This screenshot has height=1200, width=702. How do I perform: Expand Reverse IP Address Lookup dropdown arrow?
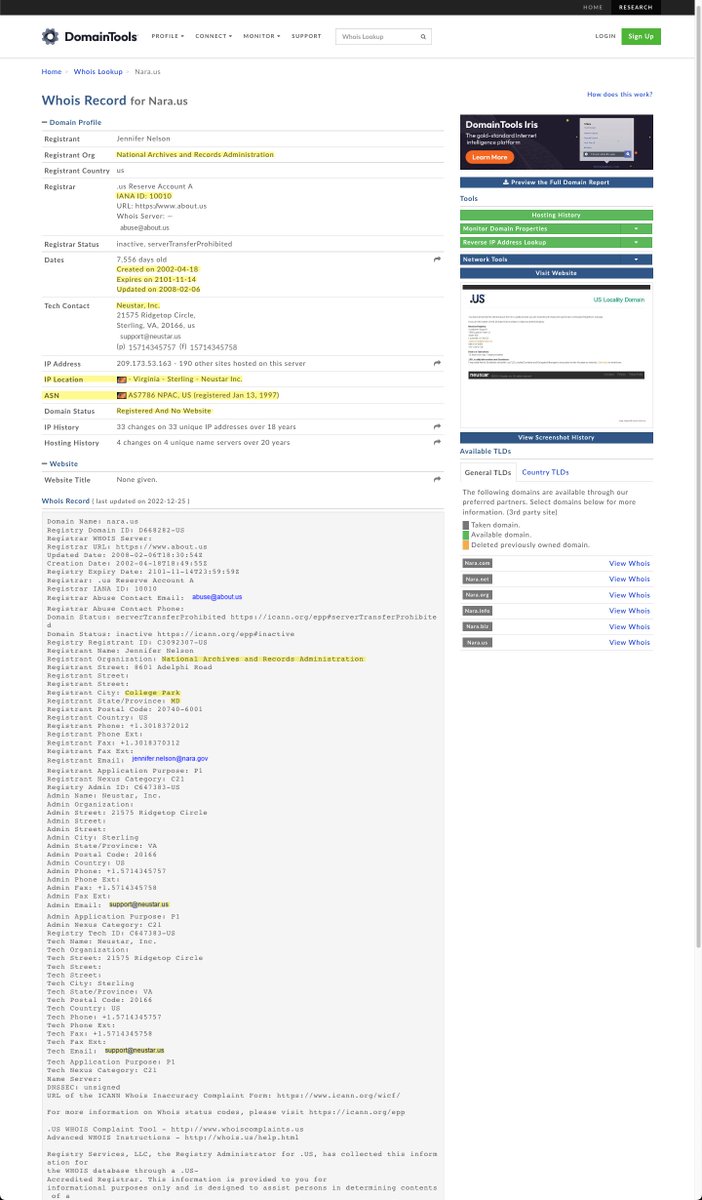[x=636, y=243]
